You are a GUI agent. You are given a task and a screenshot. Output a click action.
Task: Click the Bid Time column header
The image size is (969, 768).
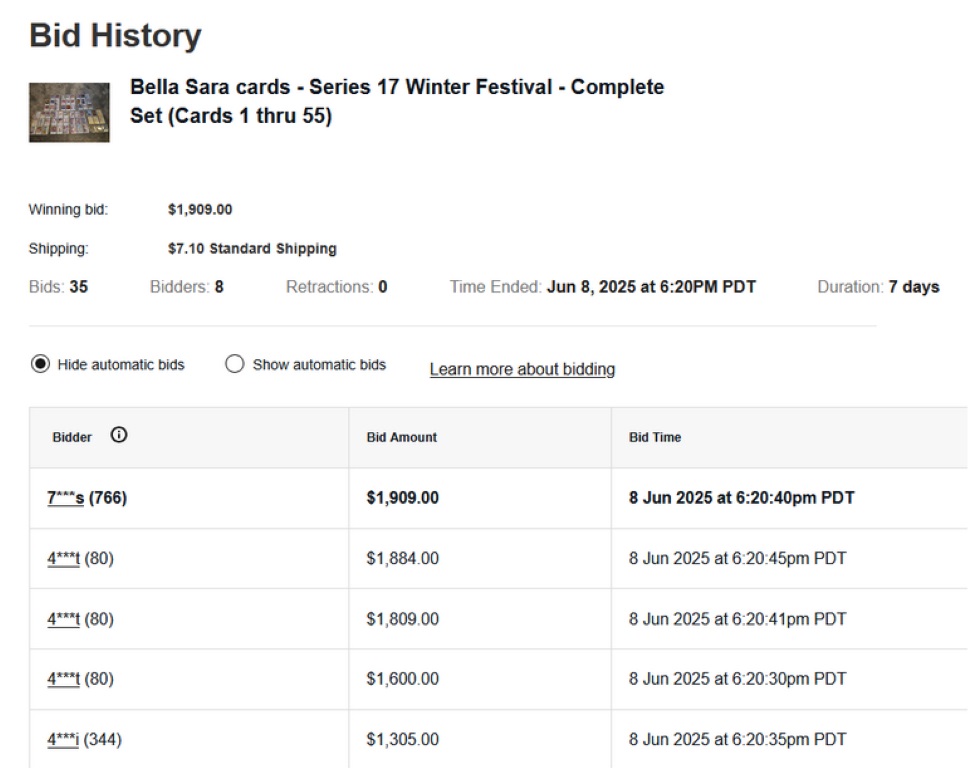655,437
